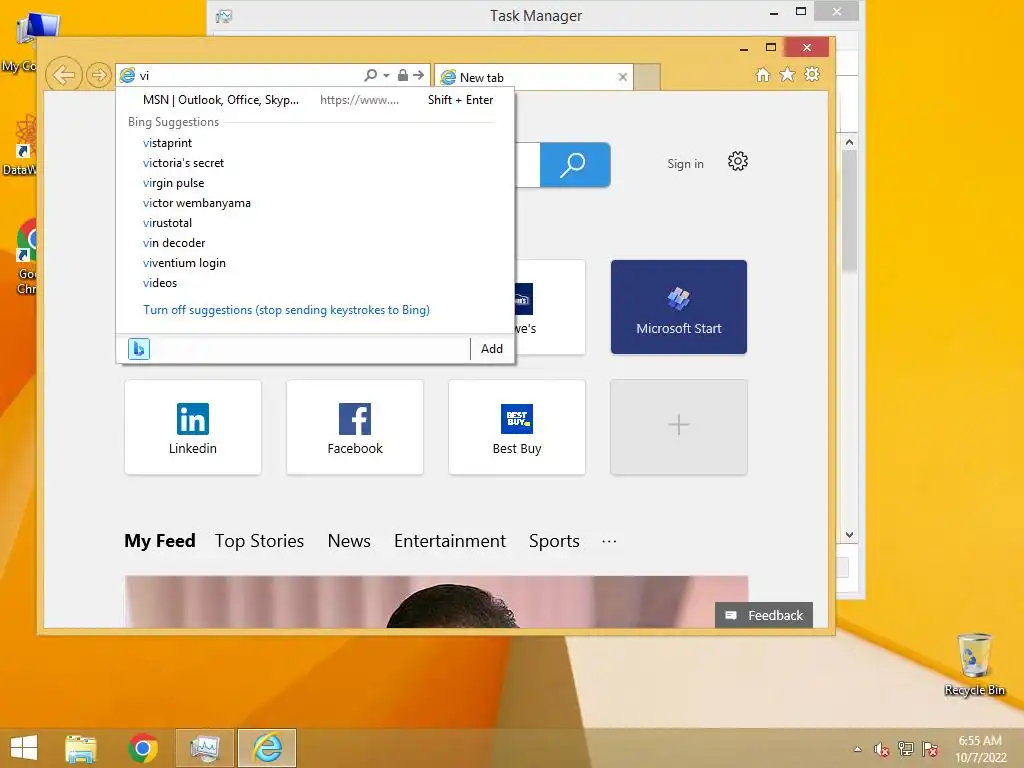
Task: Click the lock security icon in address bar
Action: tap(402, 75)
